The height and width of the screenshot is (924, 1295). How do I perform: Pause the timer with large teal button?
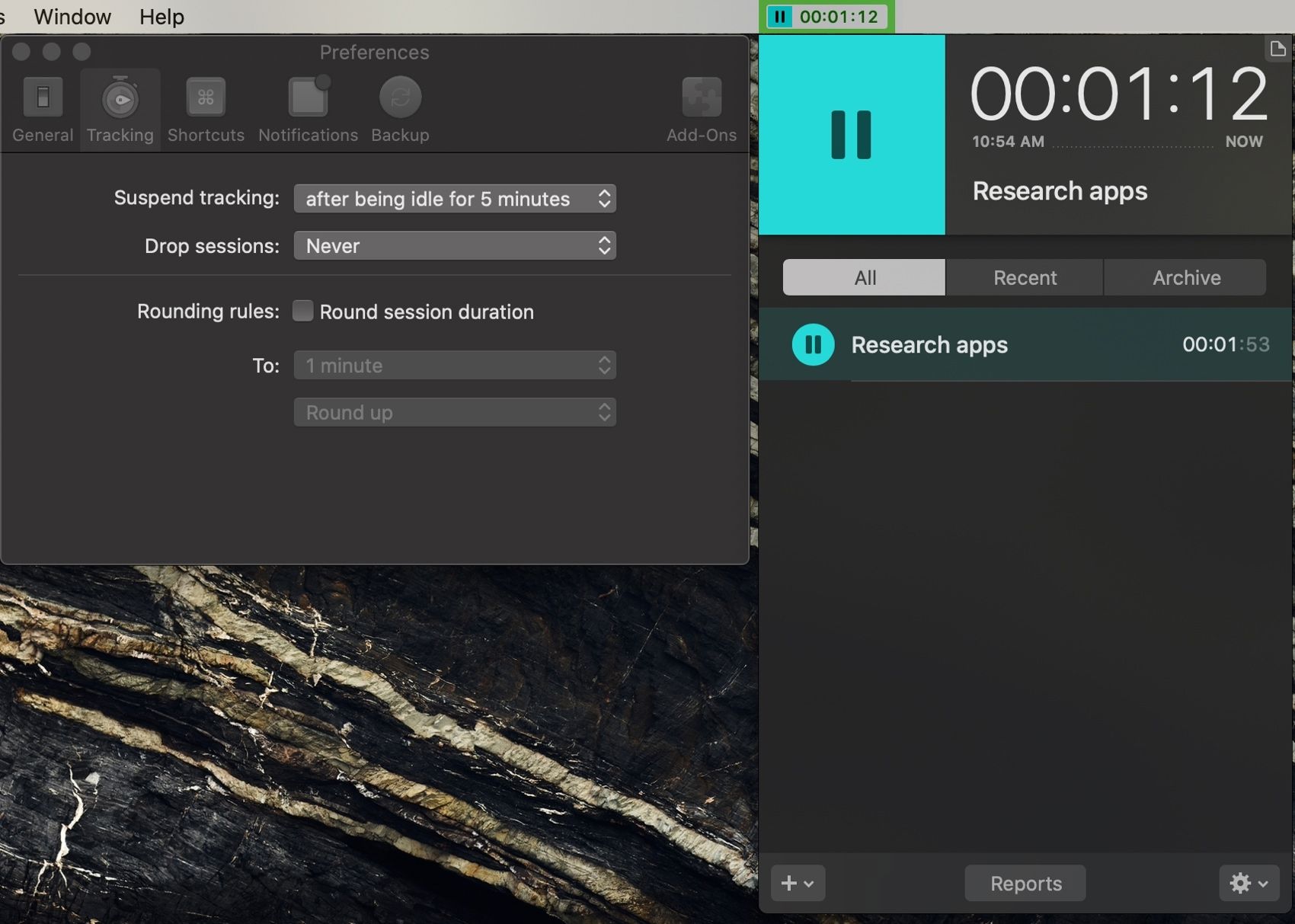pyautogui.click(x=851, y=135)
